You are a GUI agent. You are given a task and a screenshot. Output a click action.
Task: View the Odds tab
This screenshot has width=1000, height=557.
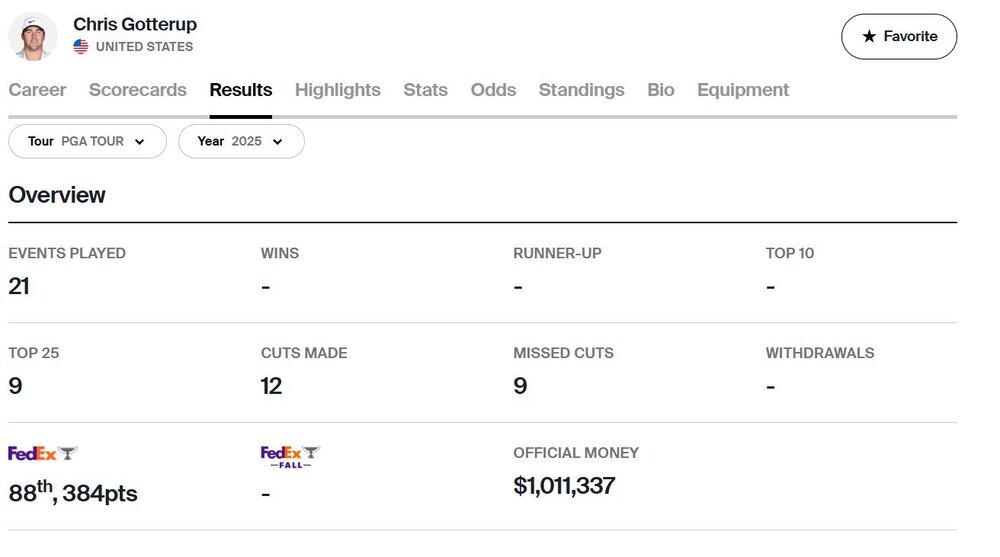click(x=493, y=90)
